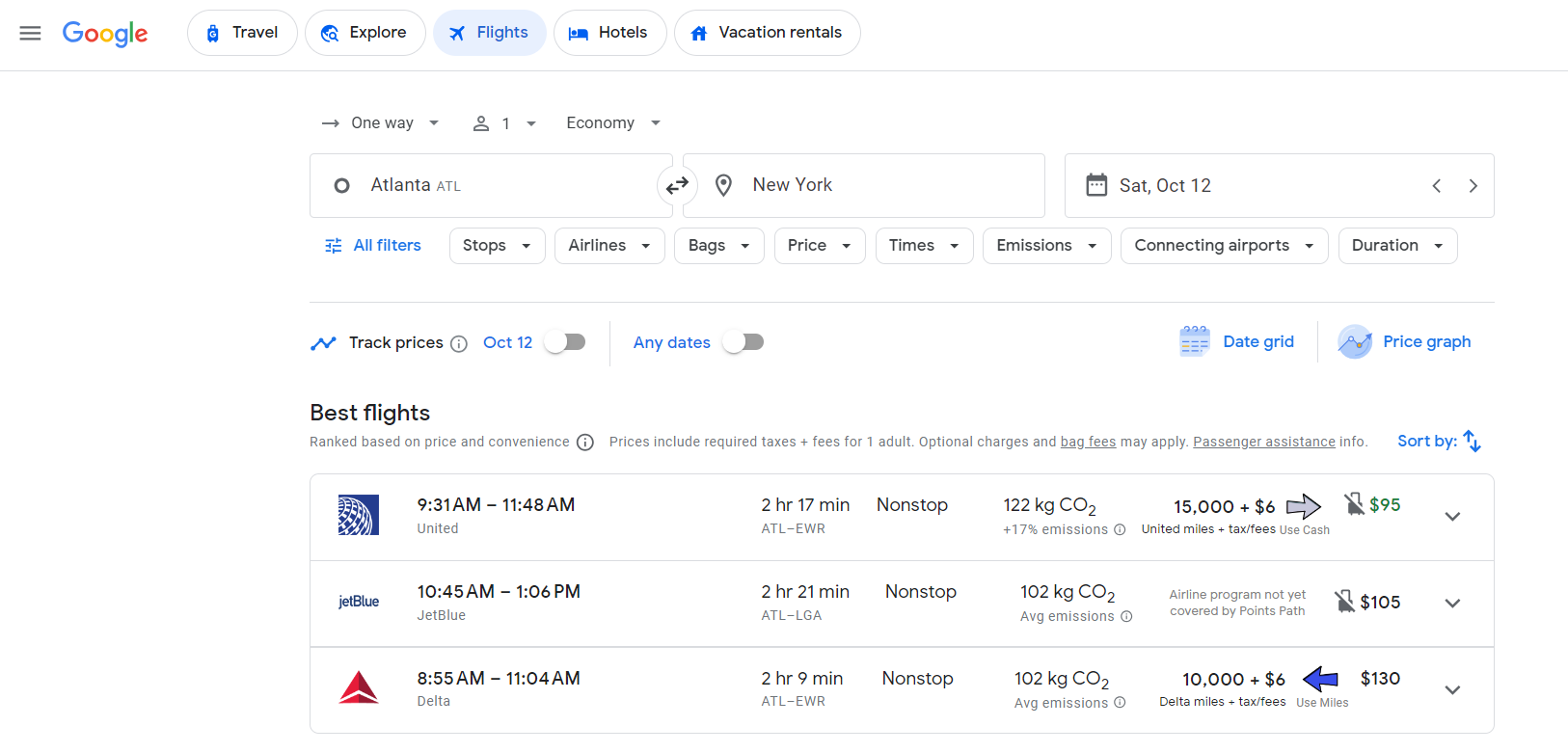Click the All filters sliders icon
This screenshot has width=1568, height=753.
[334, 246]
